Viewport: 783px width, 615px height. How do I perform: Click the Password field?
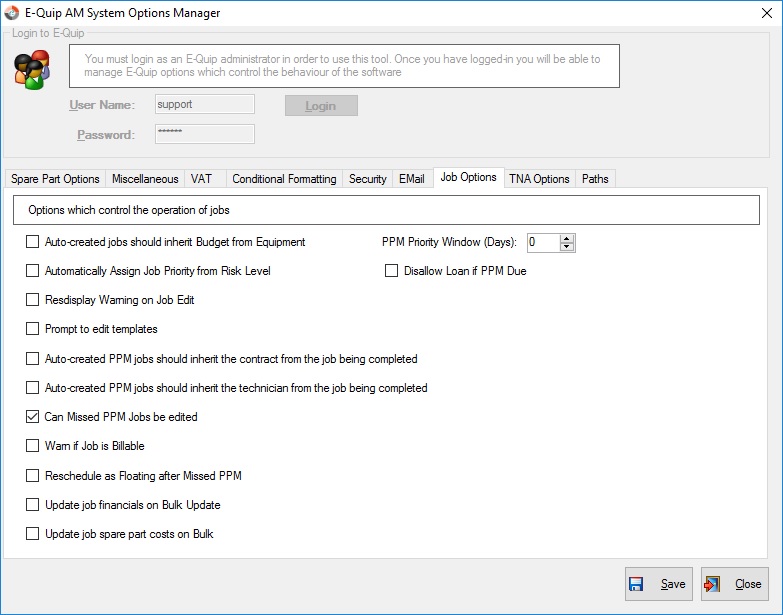point(205,134)
